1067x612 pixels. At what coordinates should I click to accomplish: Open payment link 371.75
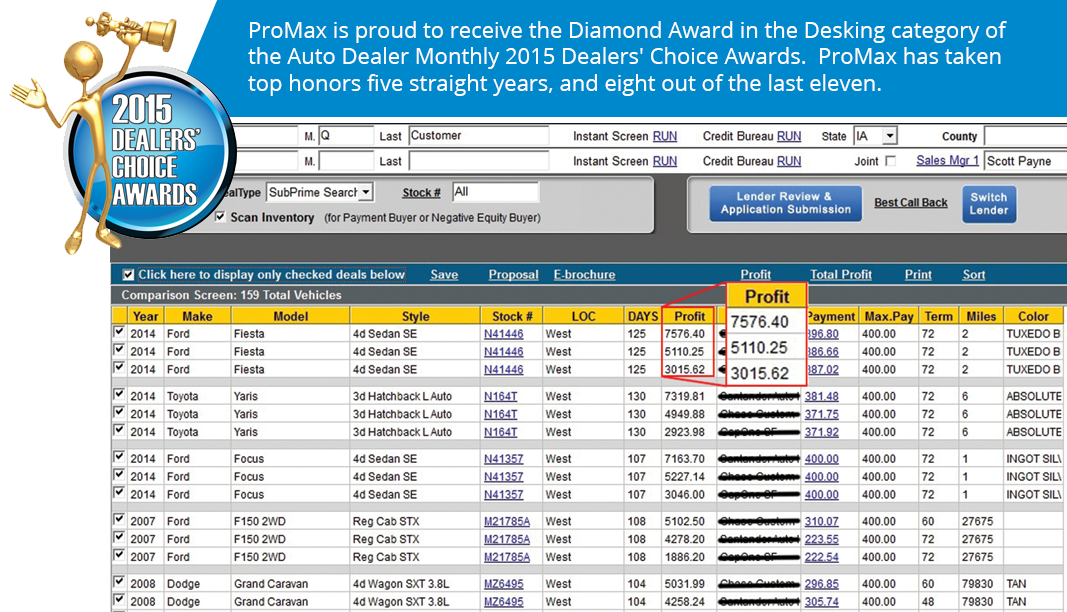pyautogui.click(x=821, y=414)
